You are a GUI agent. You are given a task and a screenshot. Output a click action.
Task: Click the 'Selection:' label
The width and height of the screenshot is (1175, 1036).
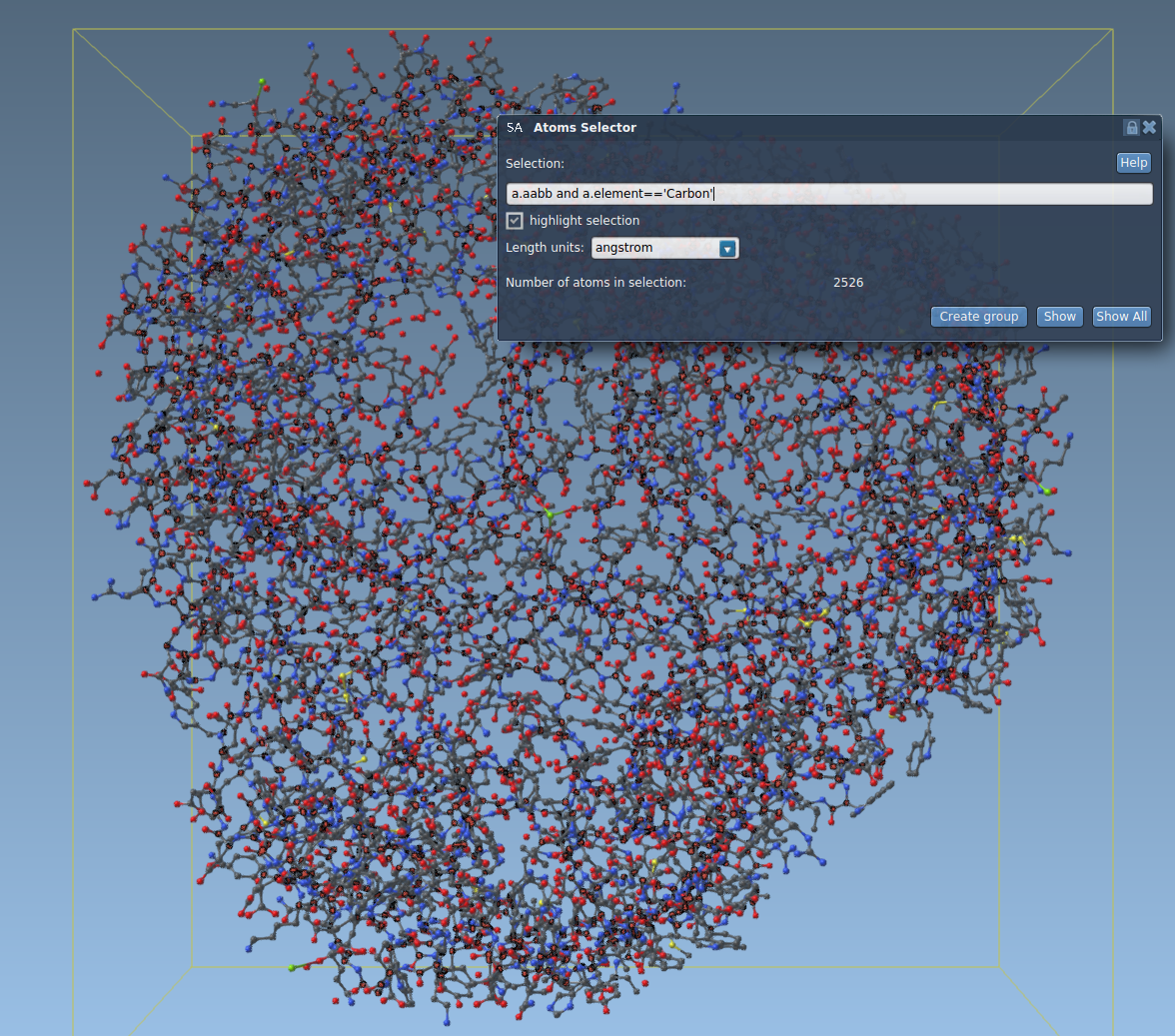click(535, 163)
